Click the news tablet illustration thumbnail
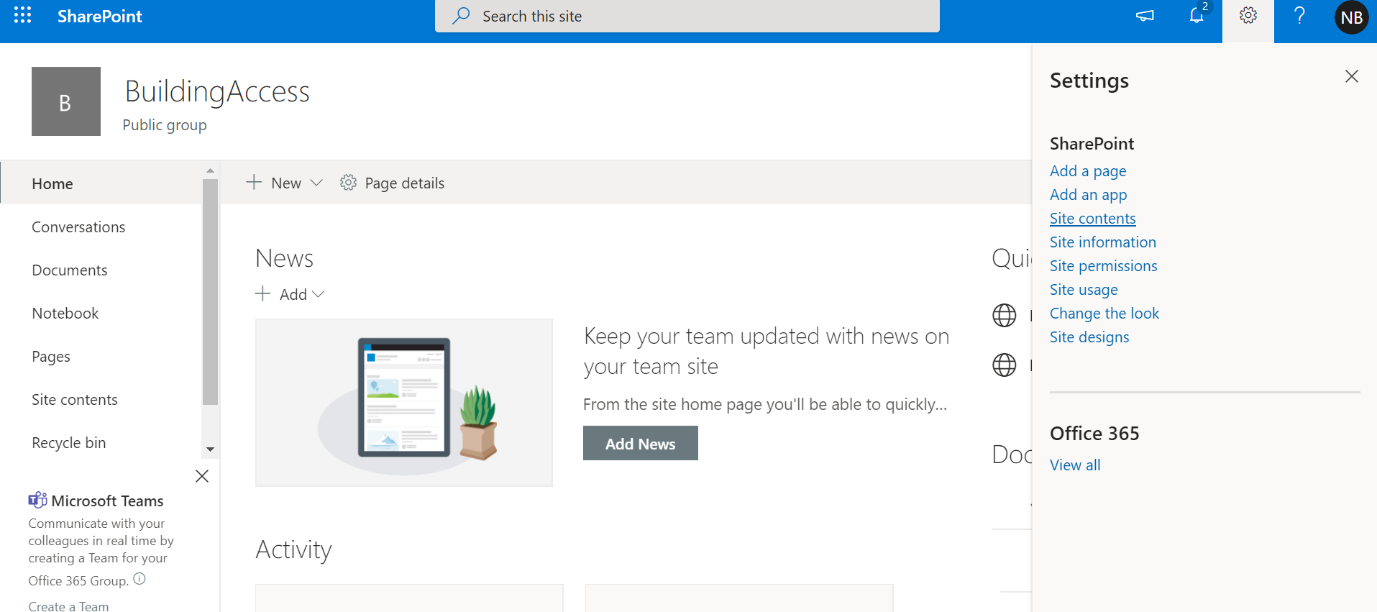 tap(404, 403)
